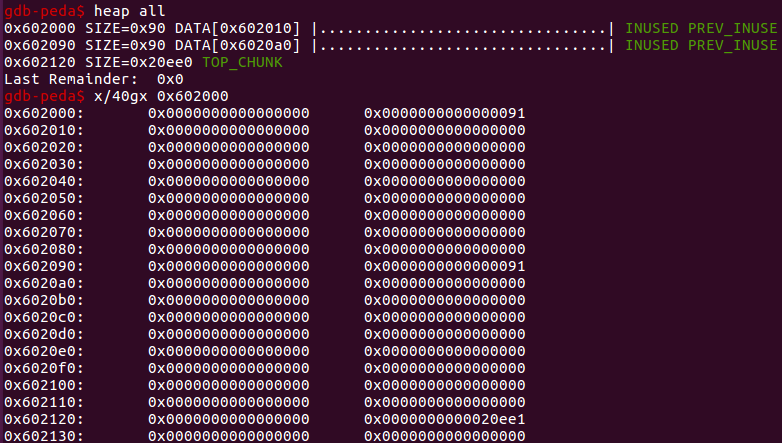Image resolution: width=782 pixels, height=443 pixels.
Task: Click address label 0x6020c0:
Action: (44, 317)
